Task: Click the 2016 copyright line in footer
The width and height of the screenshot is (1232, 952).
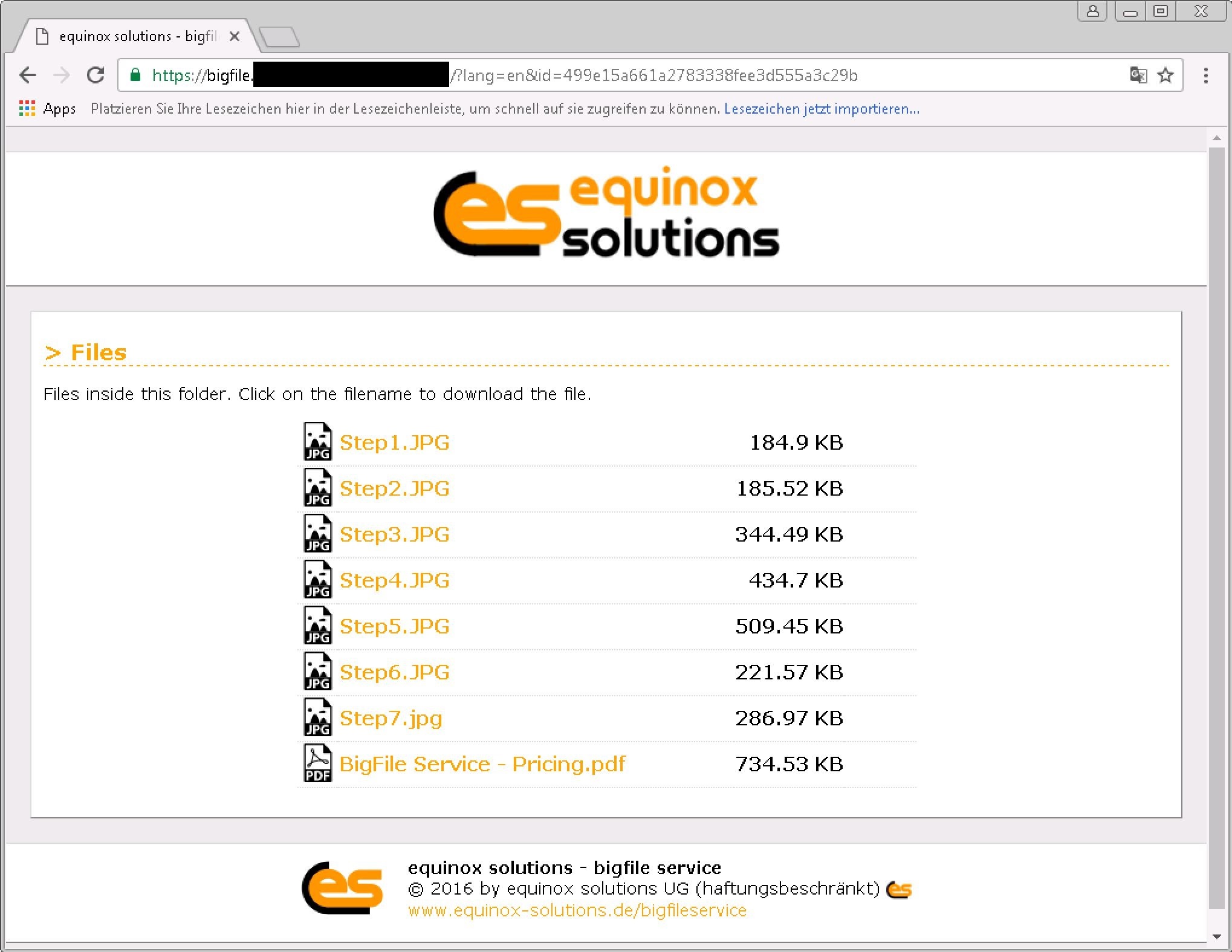Action: point(644,889)
